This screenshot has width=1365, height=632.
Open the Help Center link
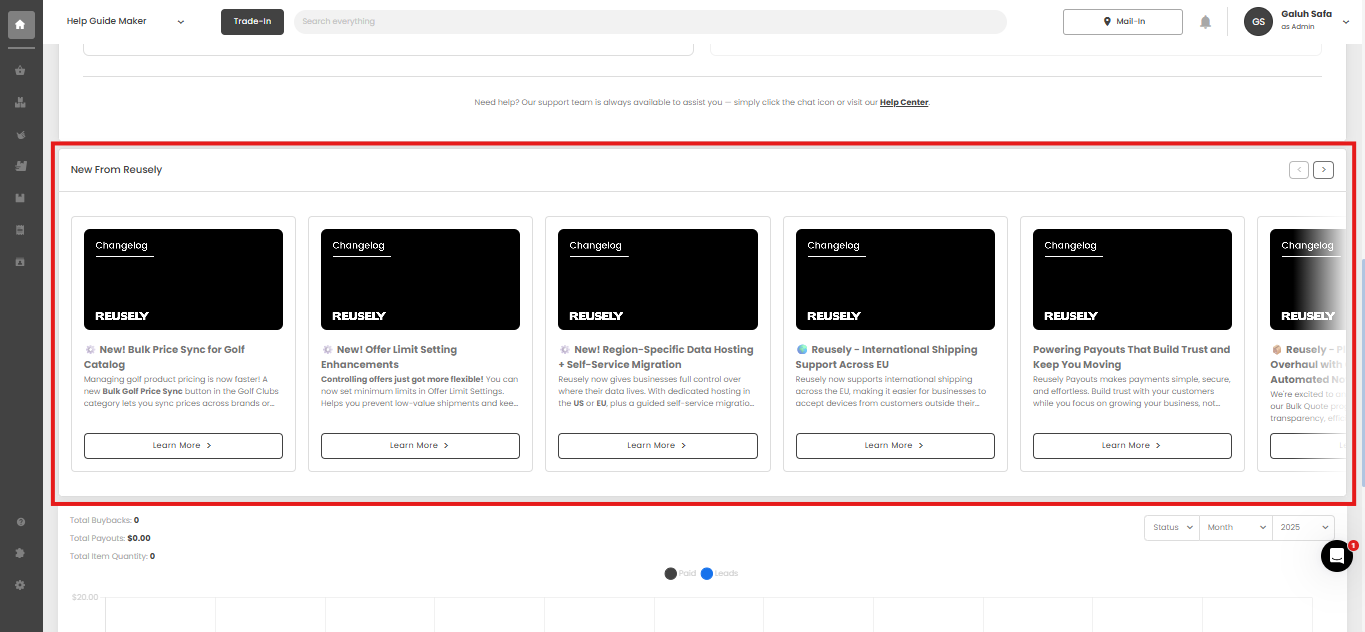904,102
